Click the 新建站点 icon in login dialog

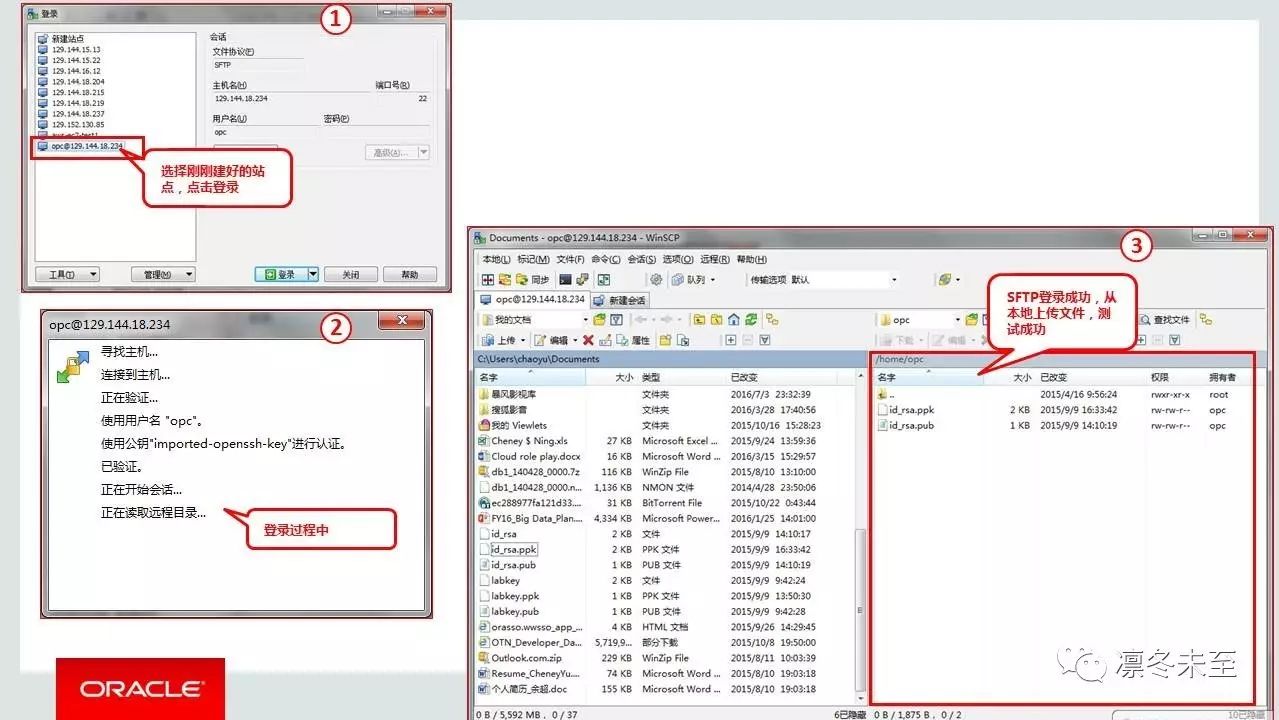tap(43, 38)
